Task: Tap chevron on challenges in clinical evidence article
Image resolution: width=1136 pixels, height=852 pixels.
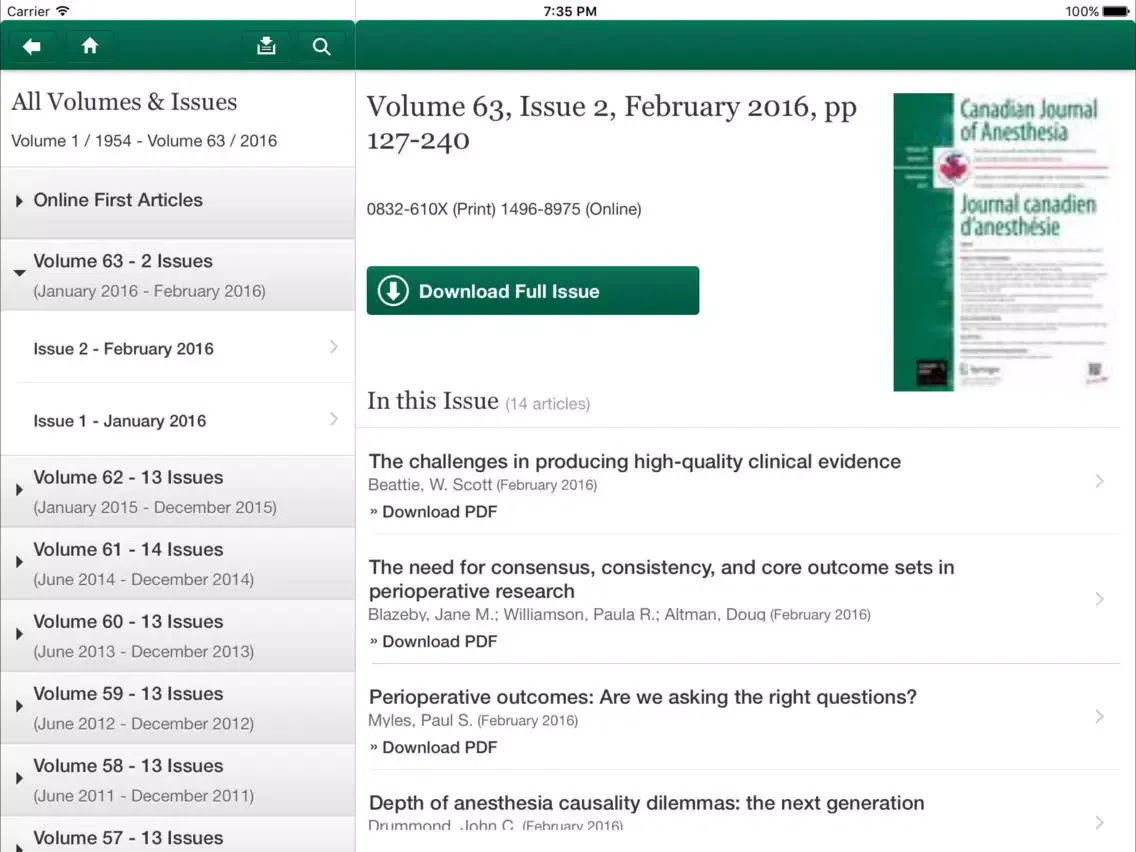Action: coord(1099,481)
